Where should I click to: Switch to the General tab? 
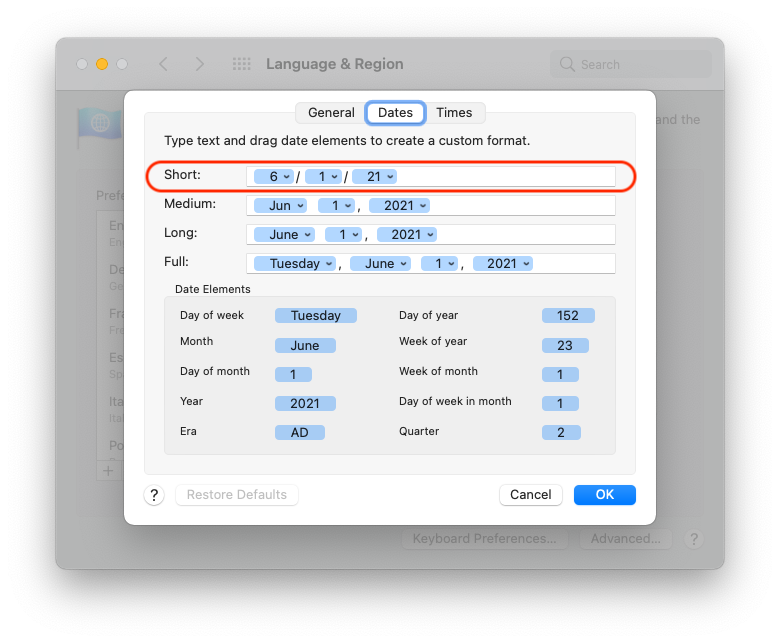pyautogui.click(x=331, y=113)
